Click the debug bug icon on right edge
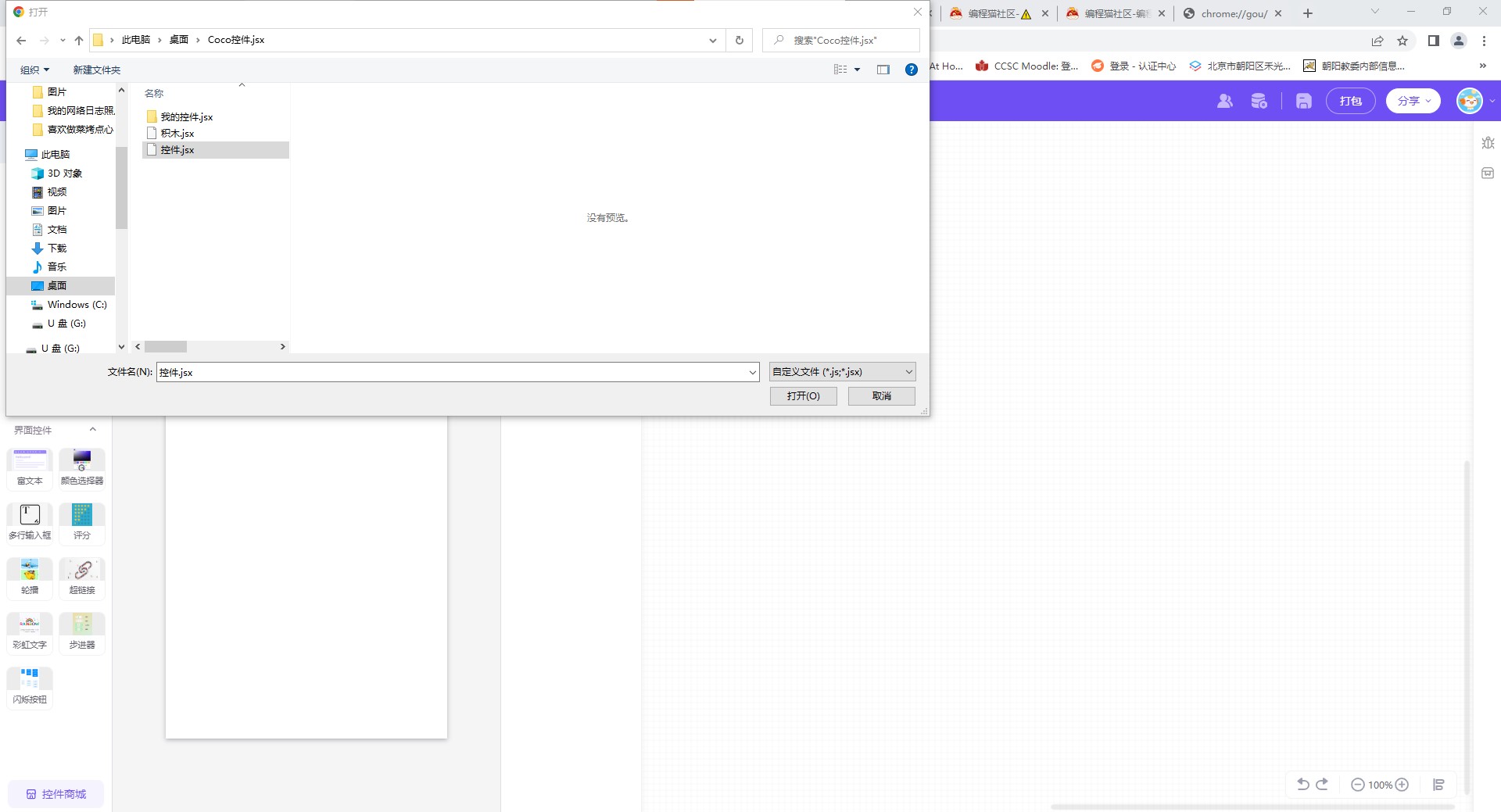 point(1488,143)
